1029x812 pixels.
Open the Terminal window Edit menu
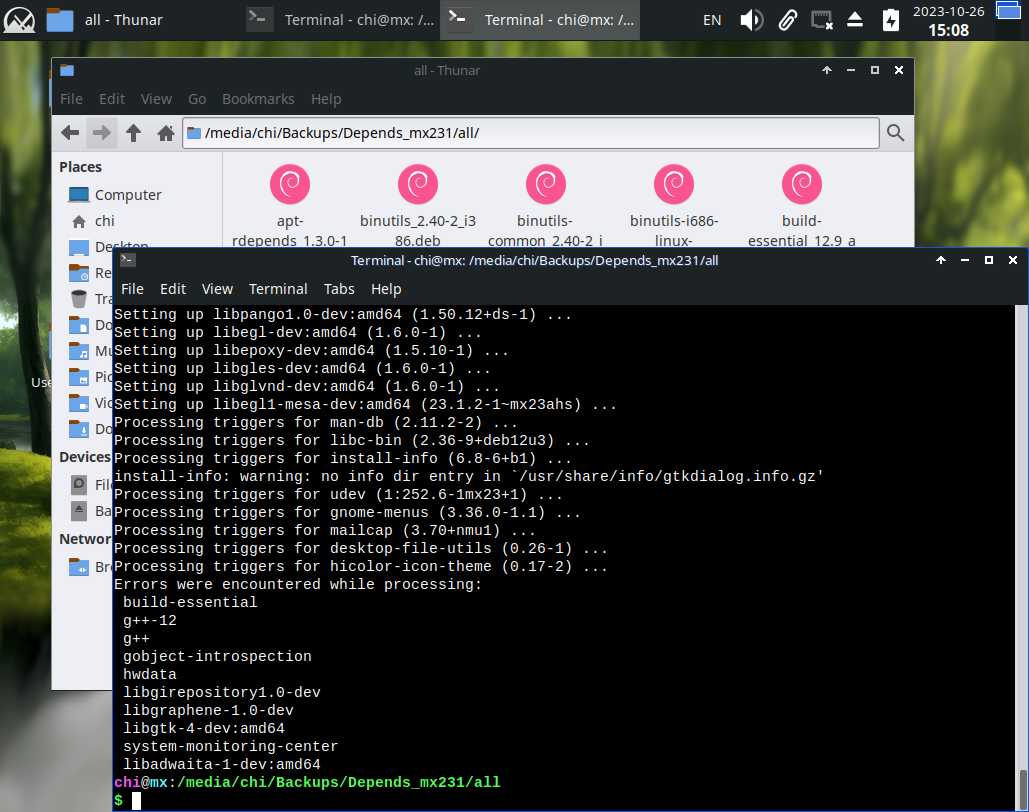[173, 289]
